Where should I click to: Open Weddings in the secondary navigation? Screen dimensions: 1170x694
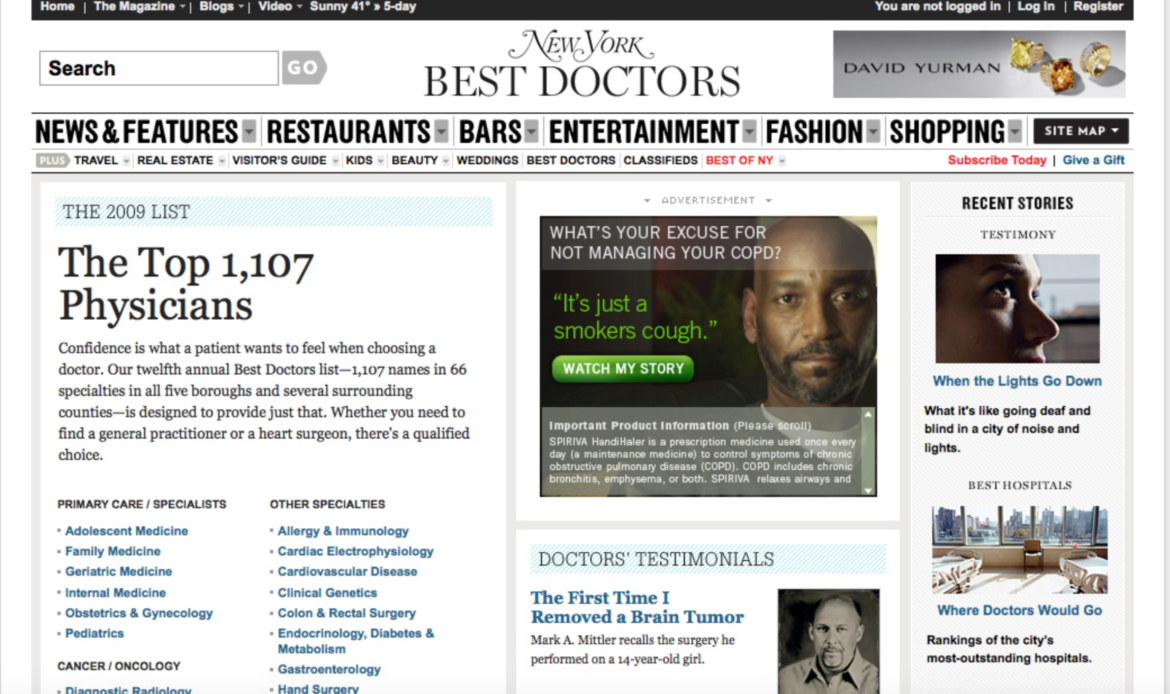pyautogui.click(x=487, y=160)
